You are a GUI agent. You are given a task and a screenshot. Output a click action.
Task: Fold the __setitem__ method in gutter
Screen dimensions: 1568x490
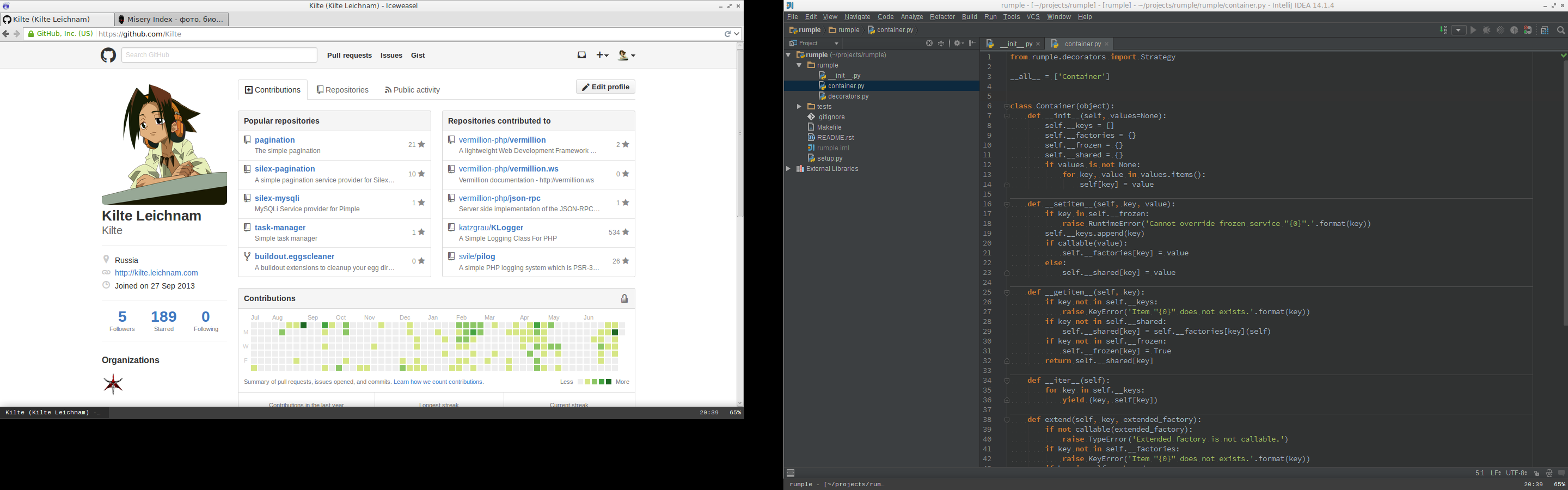1007,204
